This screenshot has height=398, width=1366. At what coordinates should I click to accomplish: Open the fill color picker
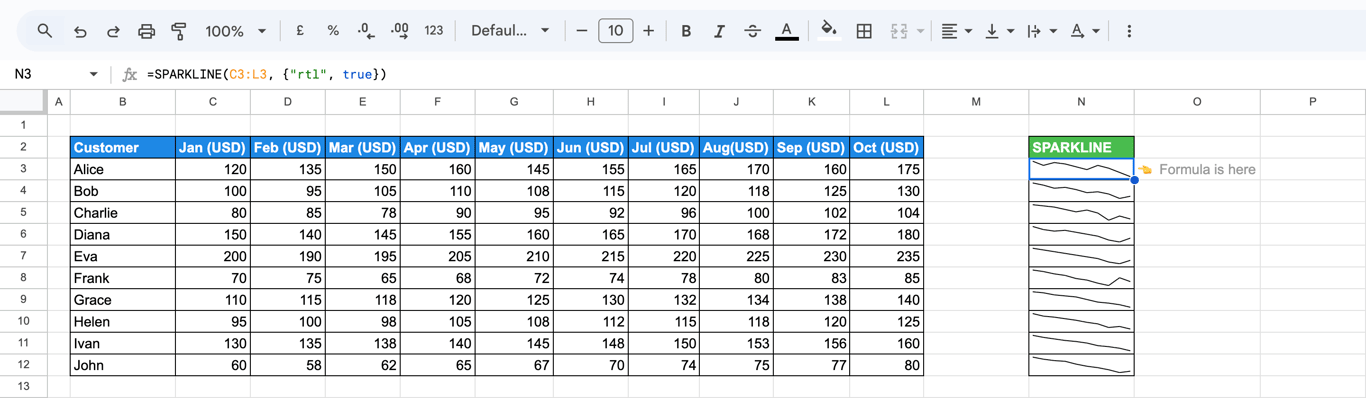(828, 31)
